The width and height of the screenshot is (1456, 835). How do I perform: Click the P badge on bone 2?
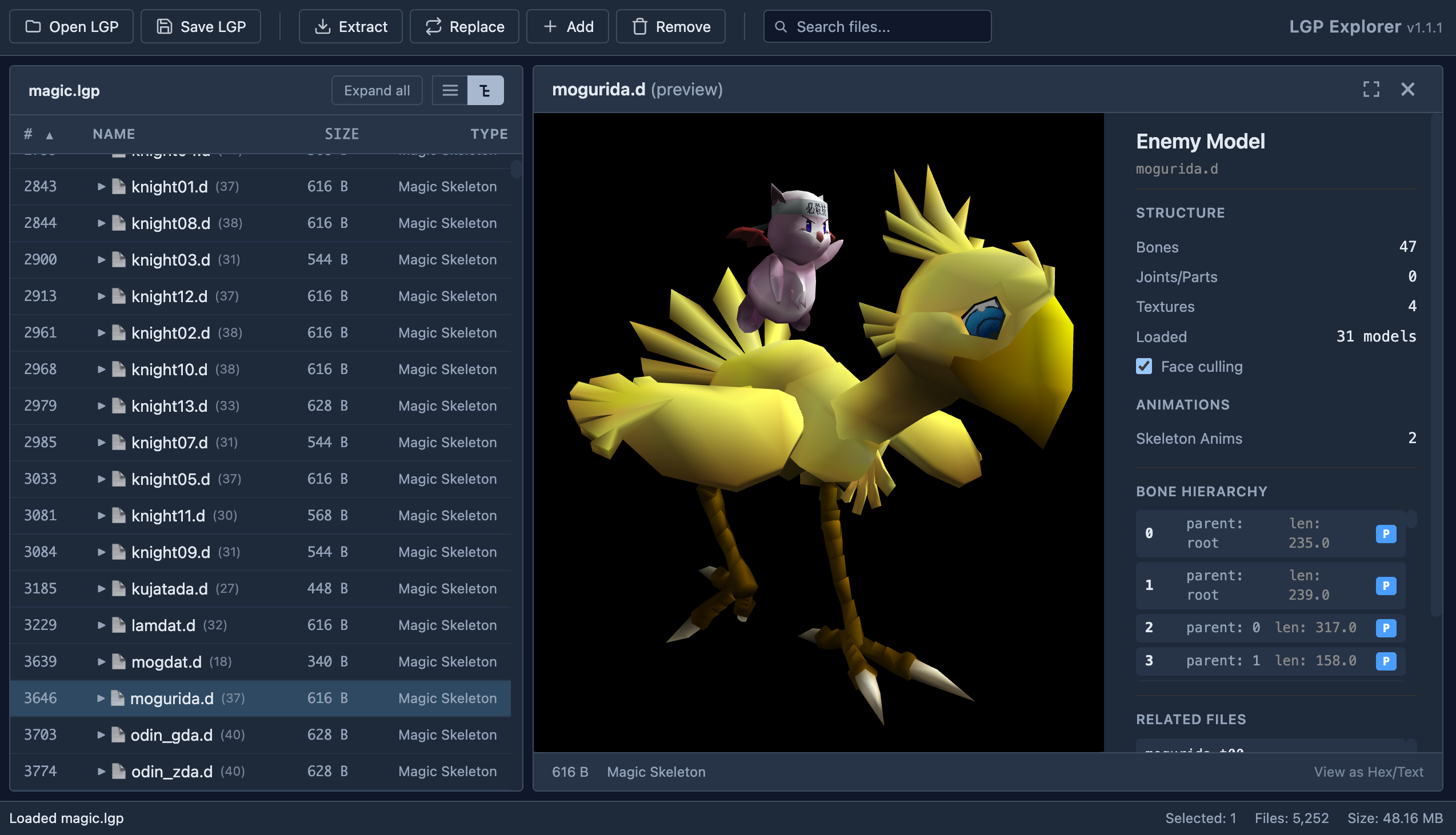[1386, 628]
